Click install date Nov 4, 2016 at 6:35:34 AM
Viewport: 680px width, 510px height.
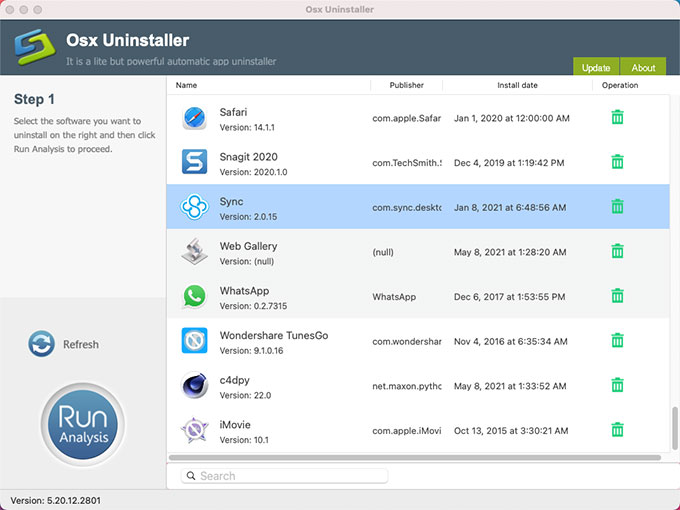(x=510, y=341)
